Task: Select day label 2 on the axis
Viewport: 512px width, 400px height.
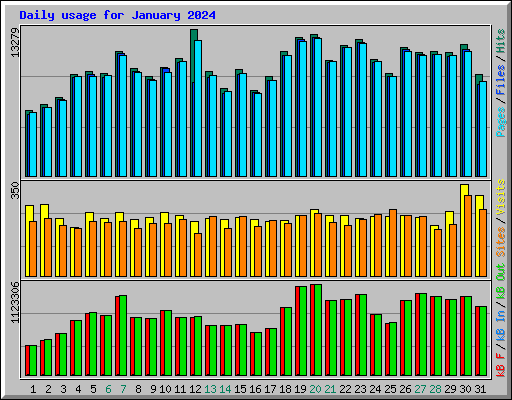Action: pyautogui.click(x=48, y=389)
